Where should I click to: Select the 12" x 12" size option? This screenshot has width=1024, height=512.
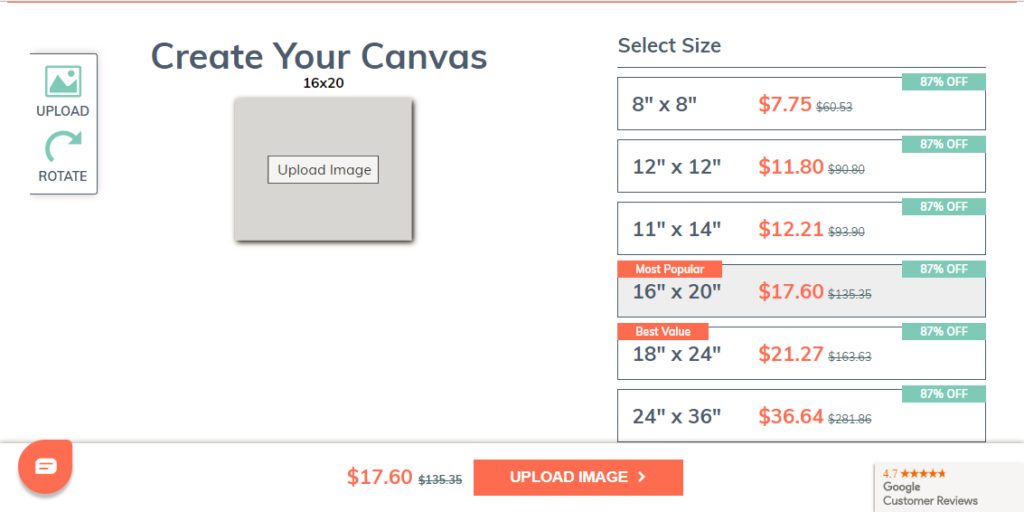[x=801, y=167]
